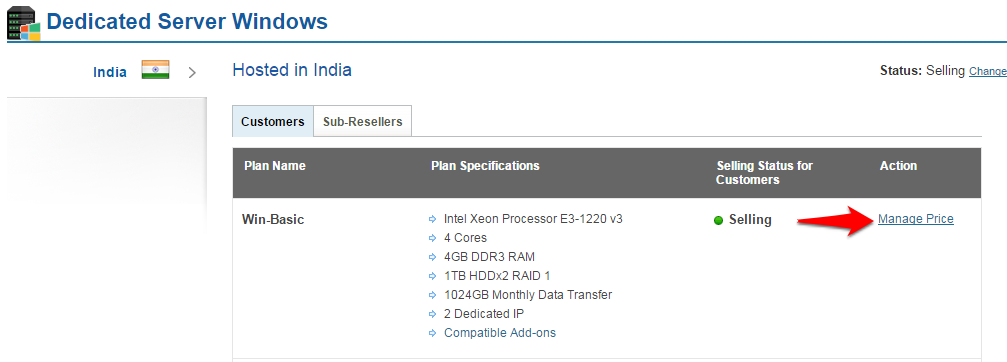This screenshot has height=362, width=1007.
Task: Click arrow bullet beside 2 Dedicated IP
Action: [x=432, y=314]
